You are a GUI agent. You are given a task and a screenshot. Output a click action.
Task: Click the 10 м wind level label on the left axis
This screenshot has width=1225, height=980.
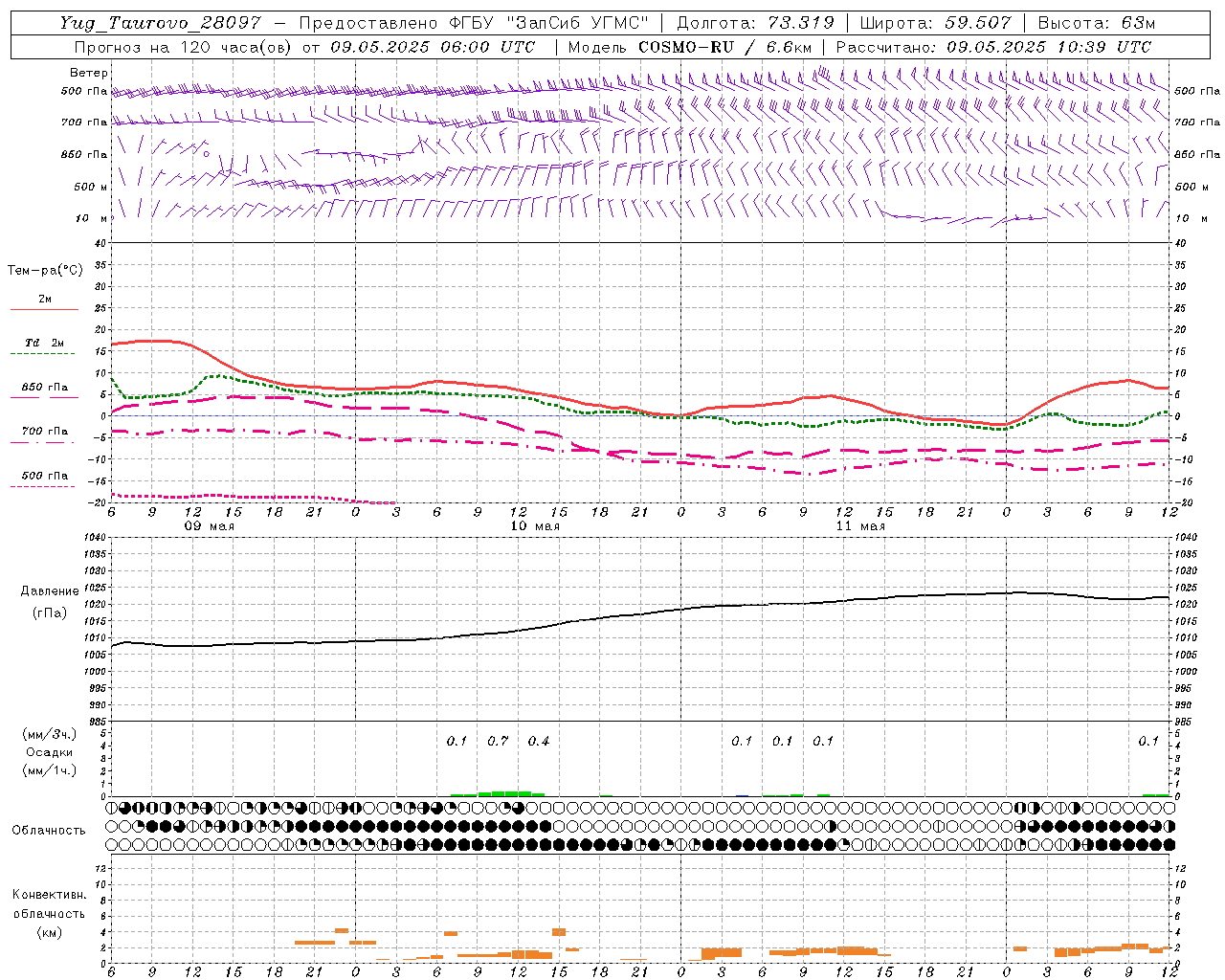[x=91, y=219]
